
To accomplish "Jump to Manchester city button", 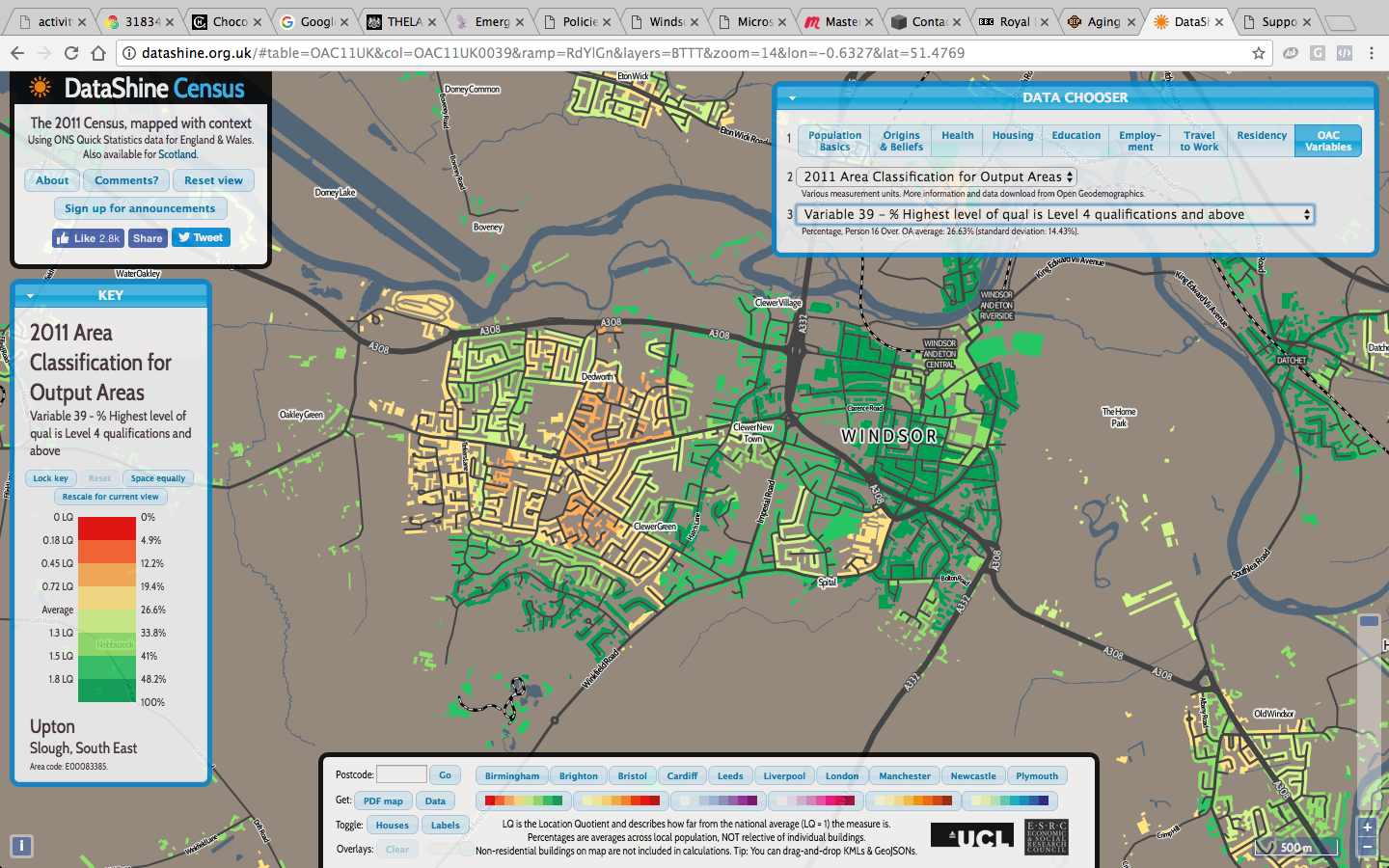I will click(x=905, y=775).
